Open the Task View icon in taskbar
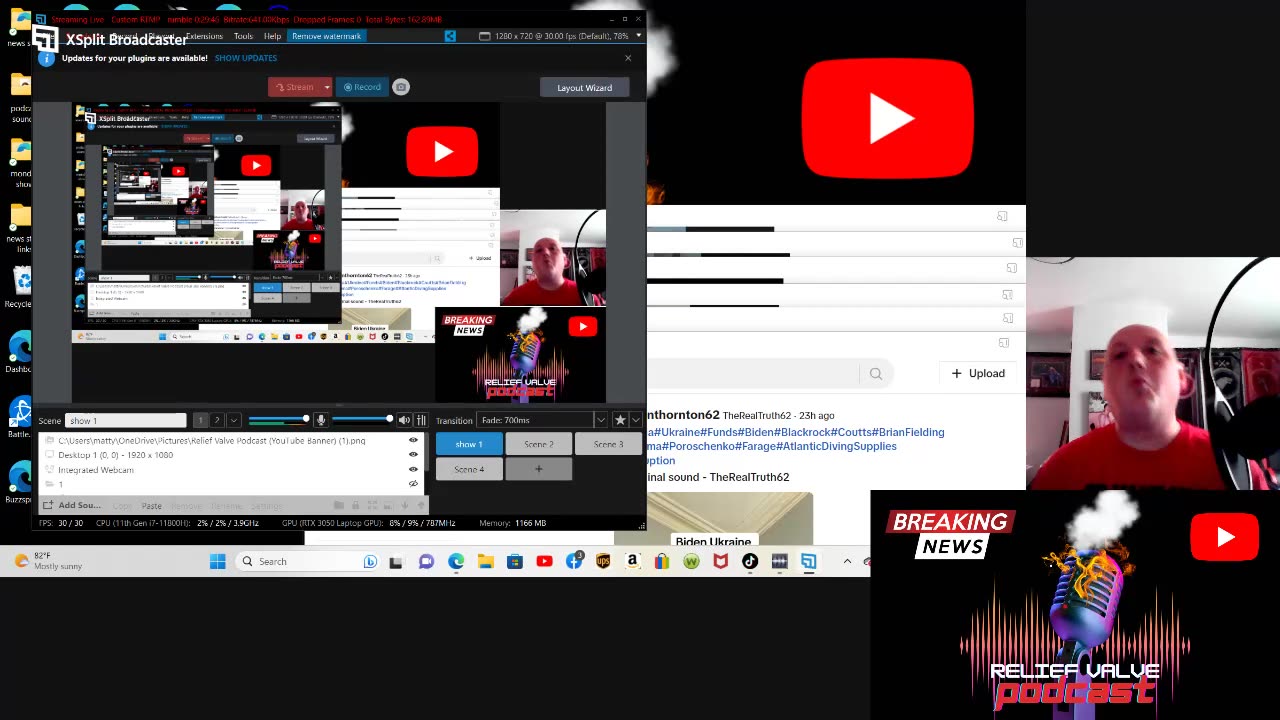1280x720 pixels. pyautogui.click(x=396, y=561)
